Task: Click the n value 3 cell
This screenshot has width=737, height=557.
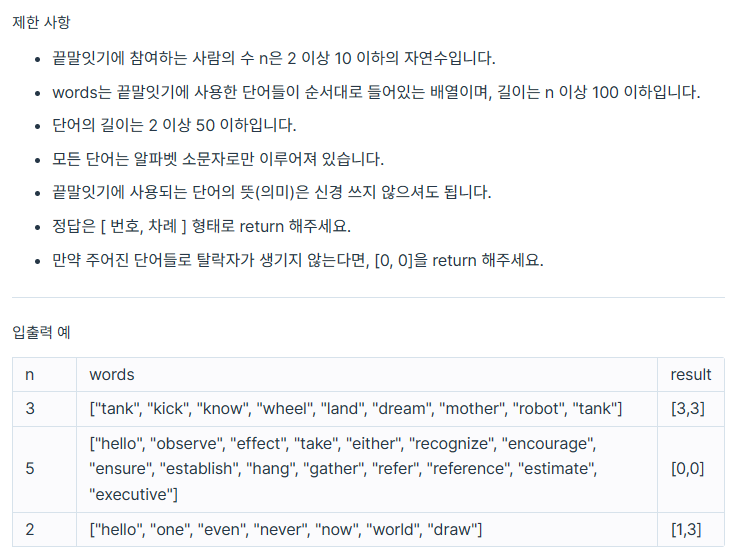Action: click(x=45, y=408)
